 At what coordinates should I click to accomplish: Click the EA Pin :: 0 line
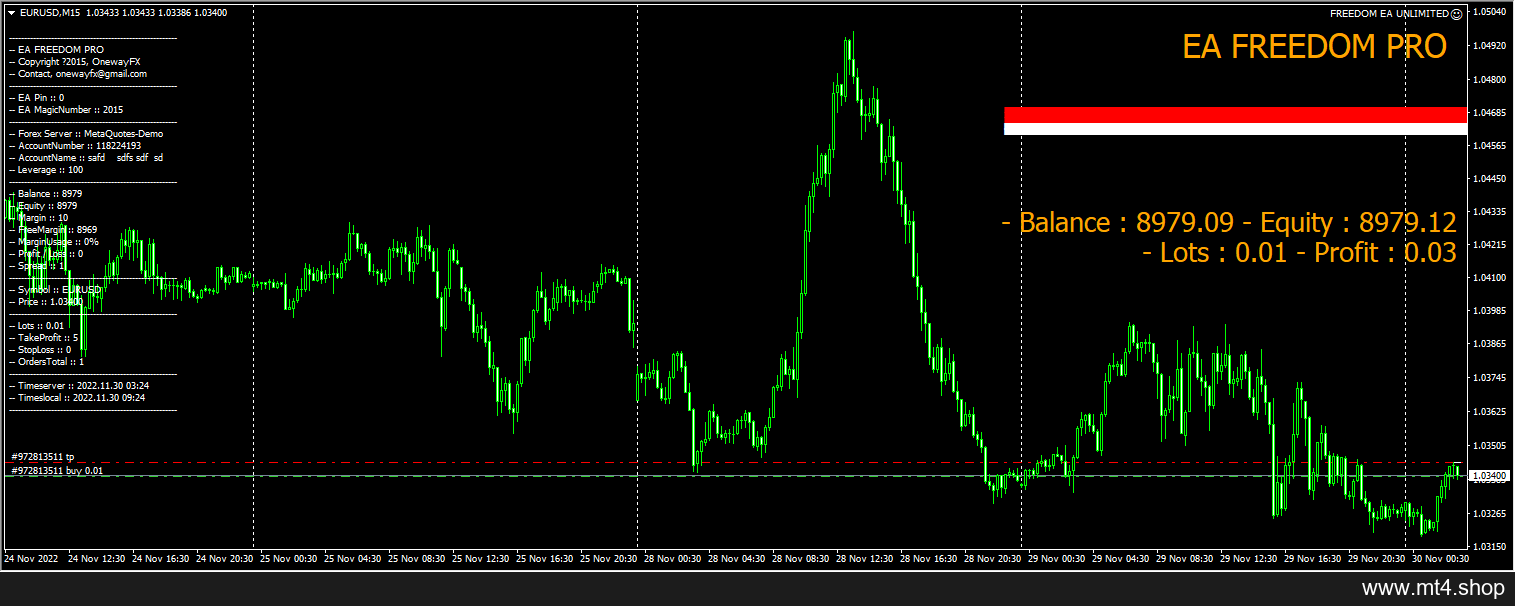click(36, 98)
